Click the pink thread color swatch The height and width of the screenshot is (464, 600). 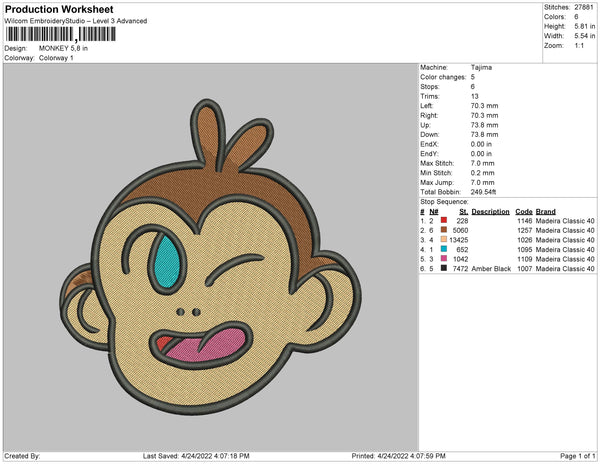point(444,259)
